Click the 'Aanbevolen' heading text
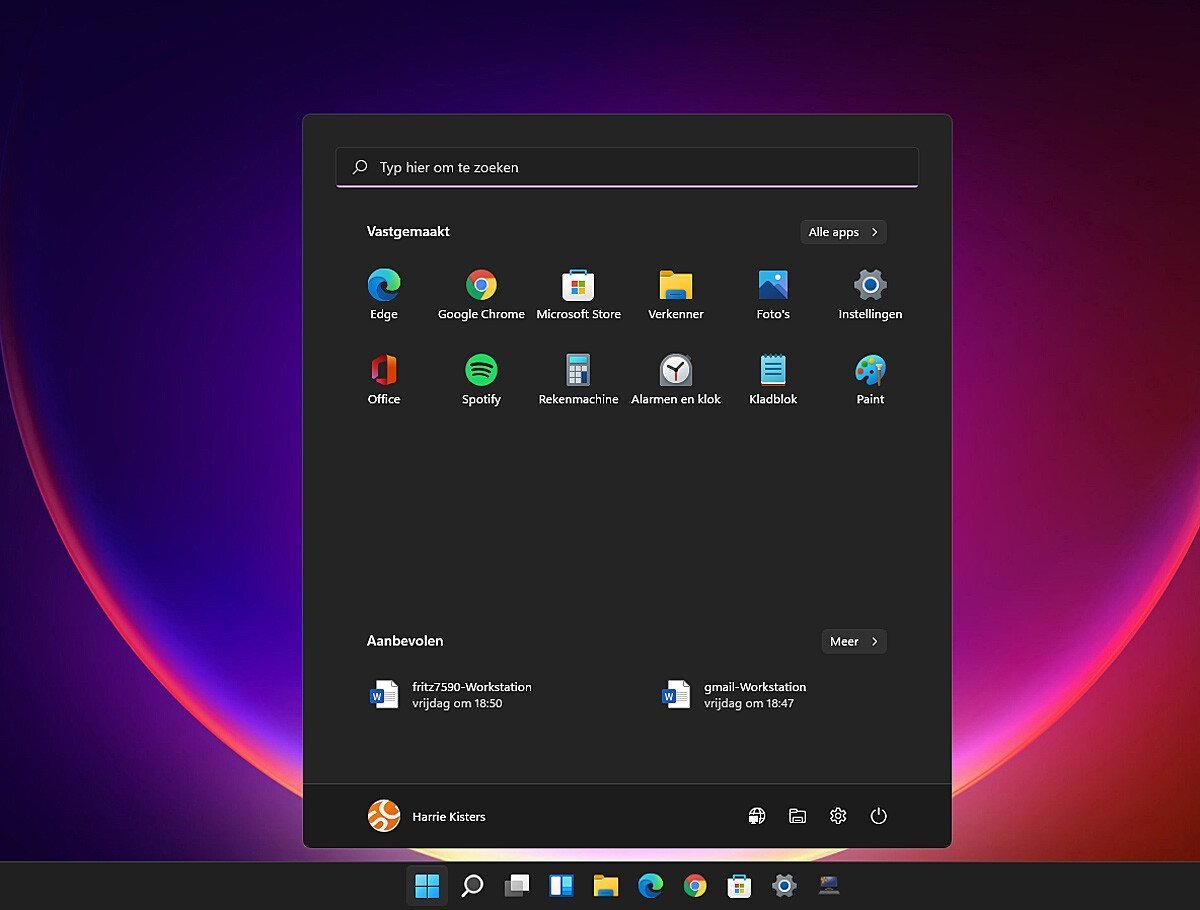 point(405,641)
